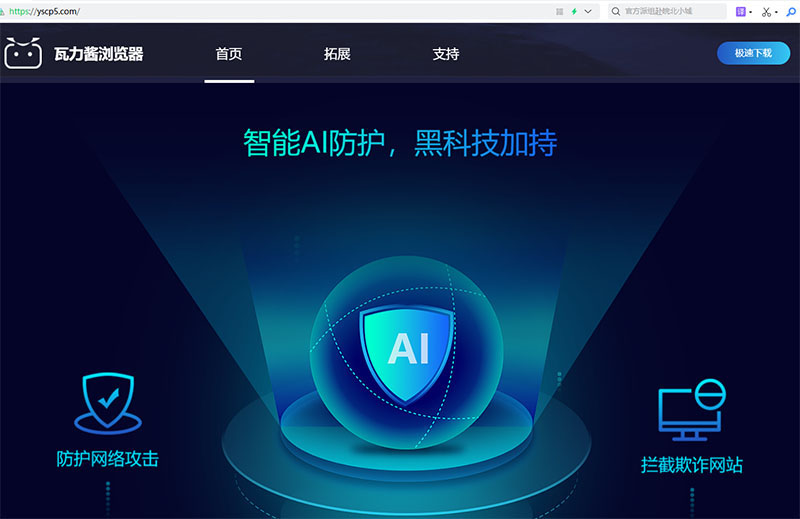The height and width of the screenshot is (519, 800).
Task: Click the search magnifier inside search box
Action: 616,11
